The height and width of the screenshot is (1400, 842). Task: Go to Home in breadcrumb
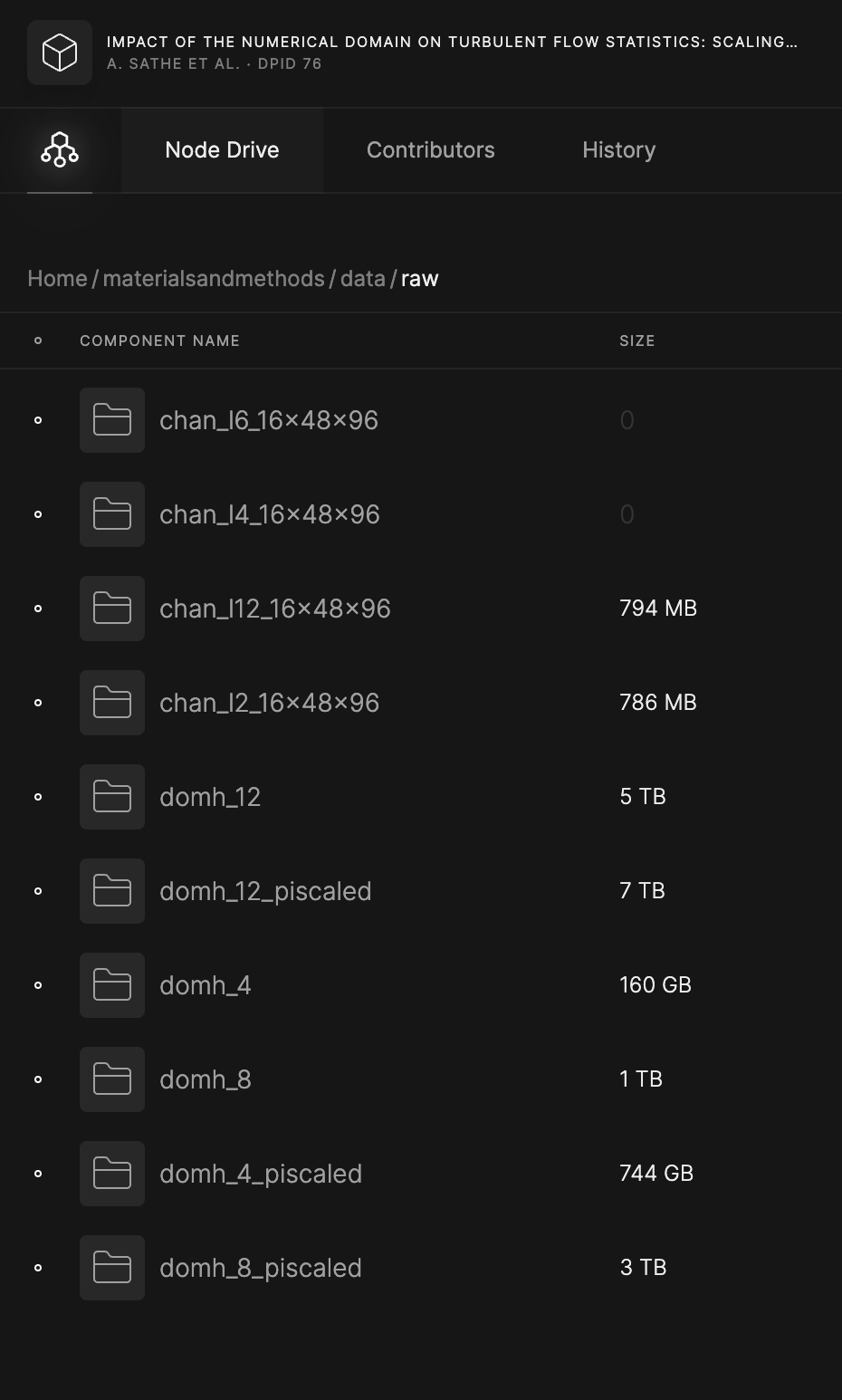coord(57,279)
